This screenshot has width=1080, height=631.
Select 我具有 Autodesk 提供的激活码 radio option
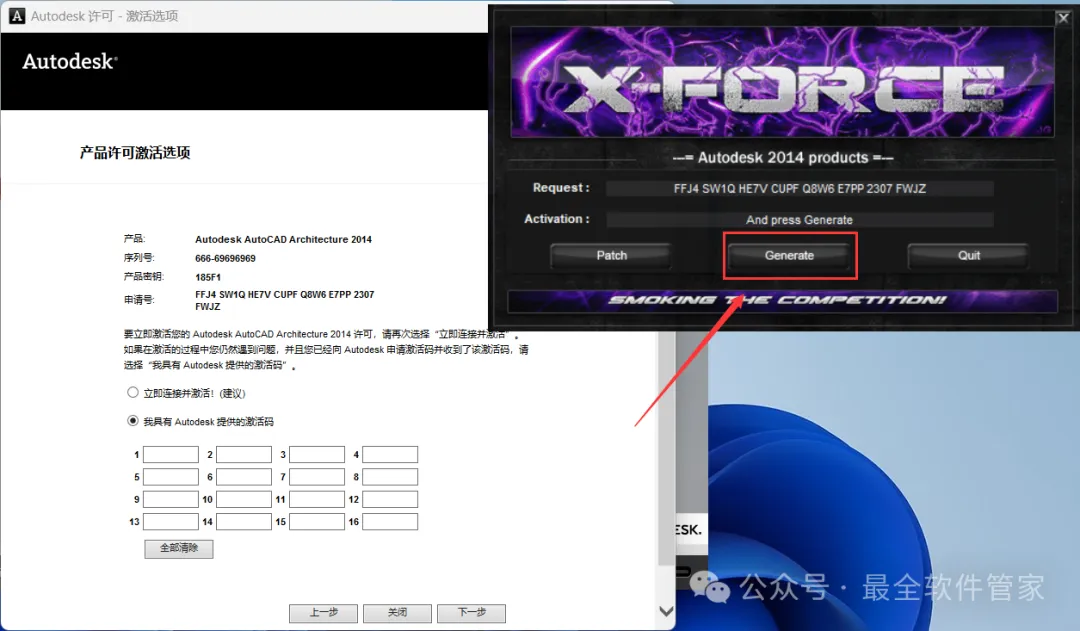point(133,421)
